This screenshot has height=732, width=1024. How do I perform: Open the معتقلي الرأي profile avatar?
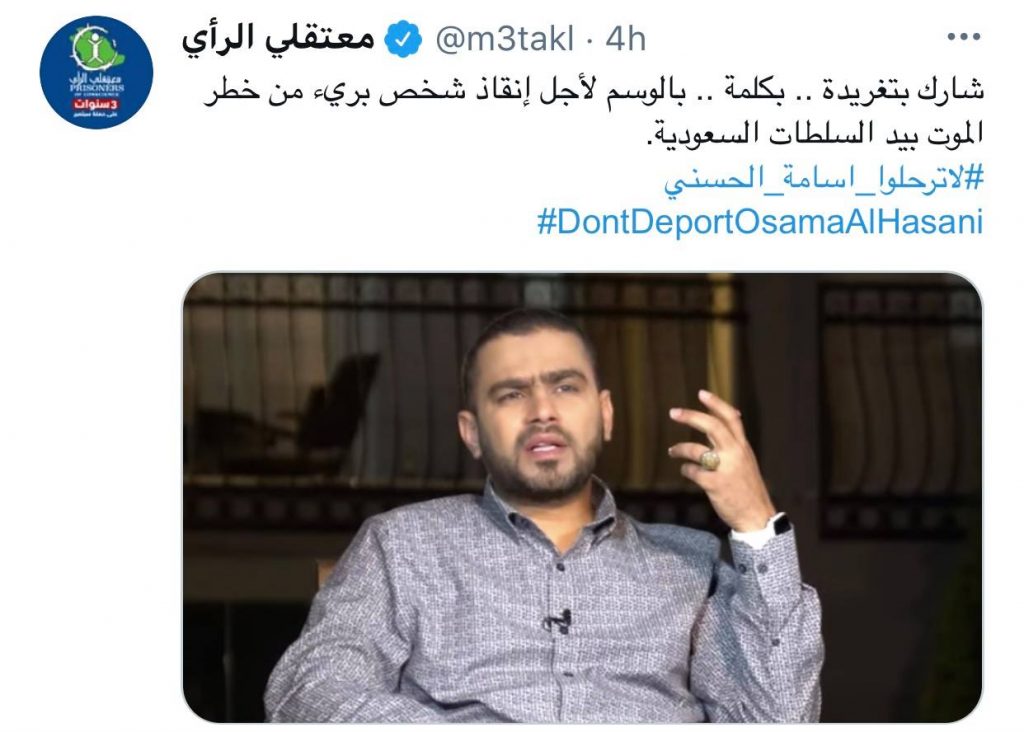point(96,72)
